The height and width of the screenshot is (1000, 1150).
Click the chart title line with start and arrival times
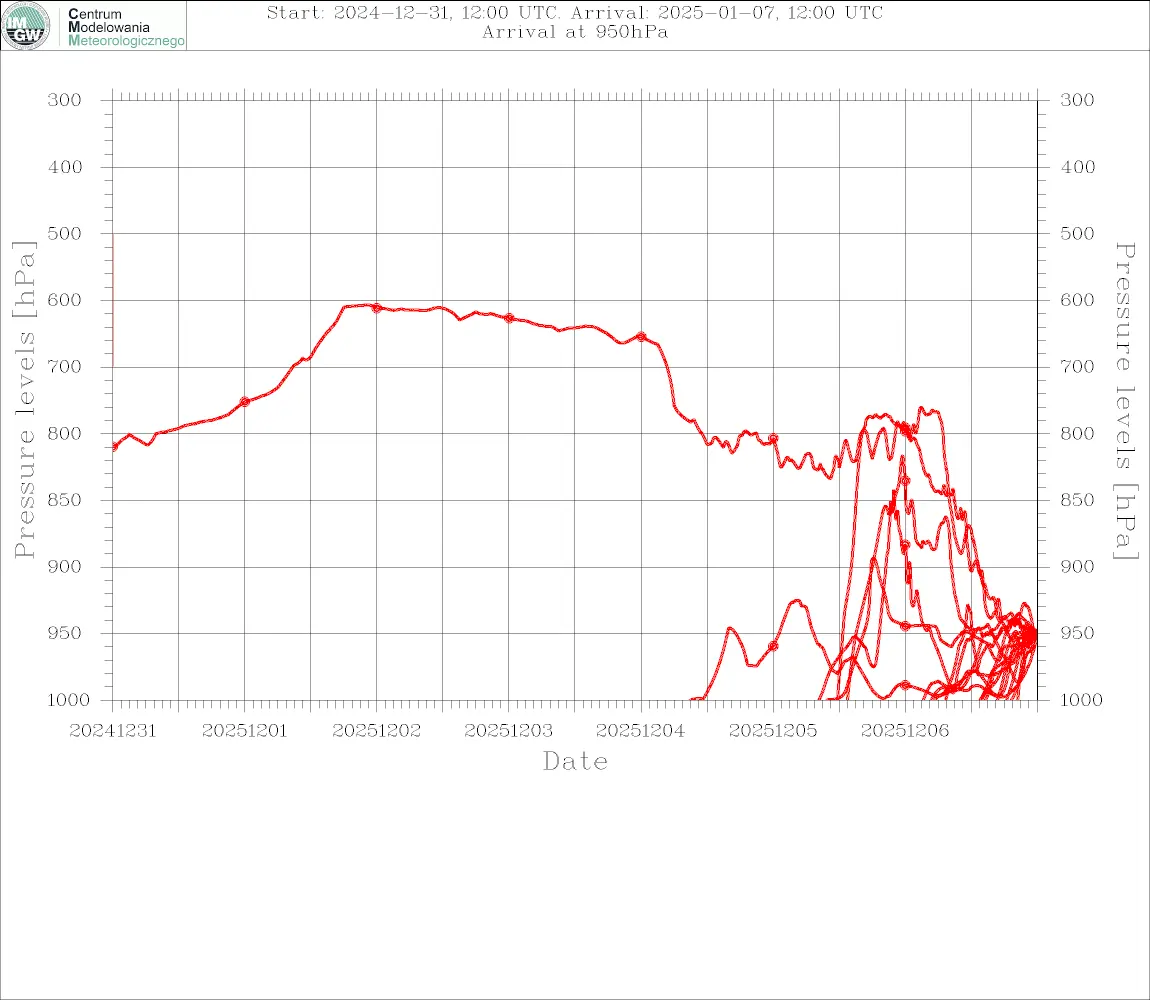(574, 12)
